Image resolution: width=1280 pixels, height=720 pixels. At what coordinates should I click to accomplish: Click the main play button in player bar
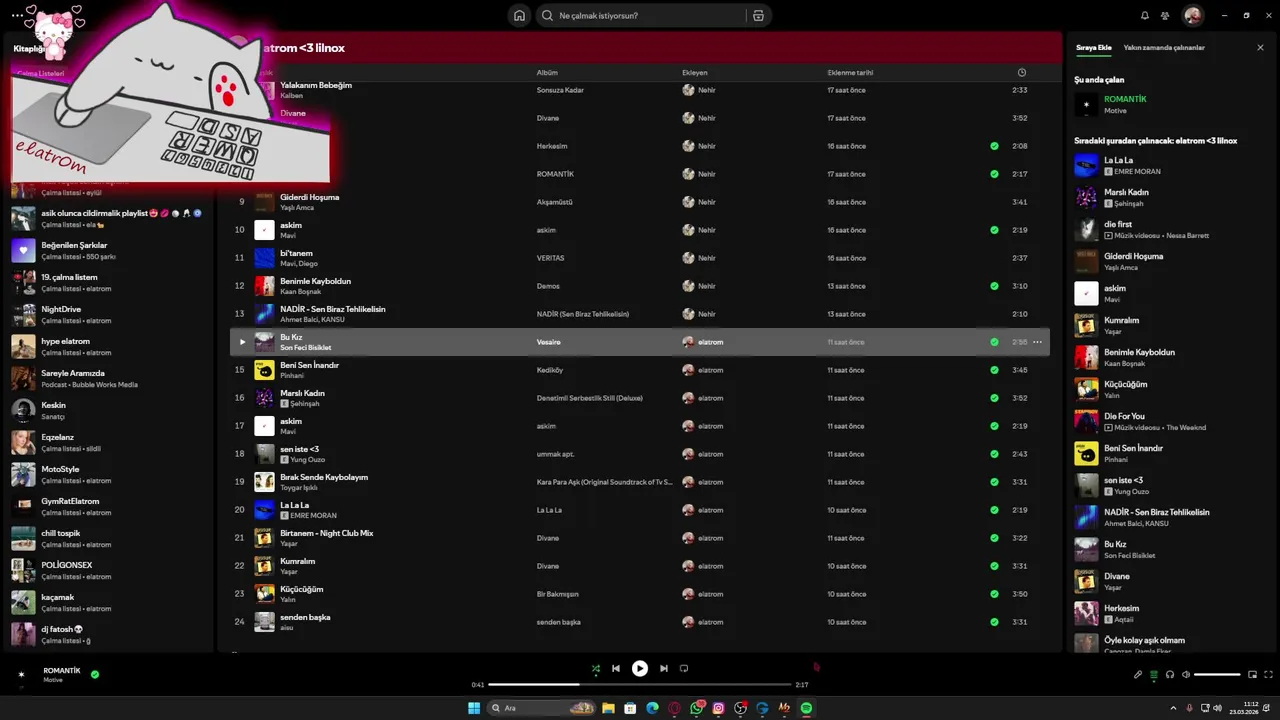click(640, 668)
